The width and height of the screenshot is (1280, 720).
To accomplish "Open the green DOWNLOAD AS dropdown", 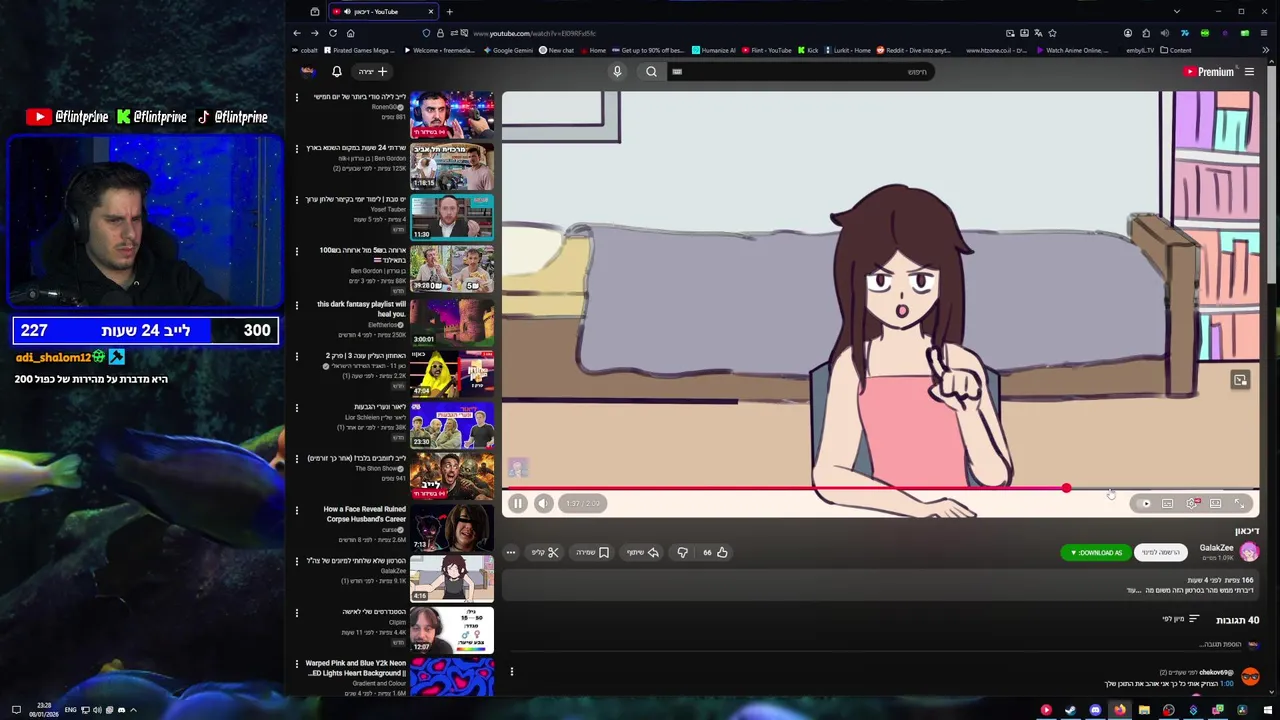I will (1096, 552).
